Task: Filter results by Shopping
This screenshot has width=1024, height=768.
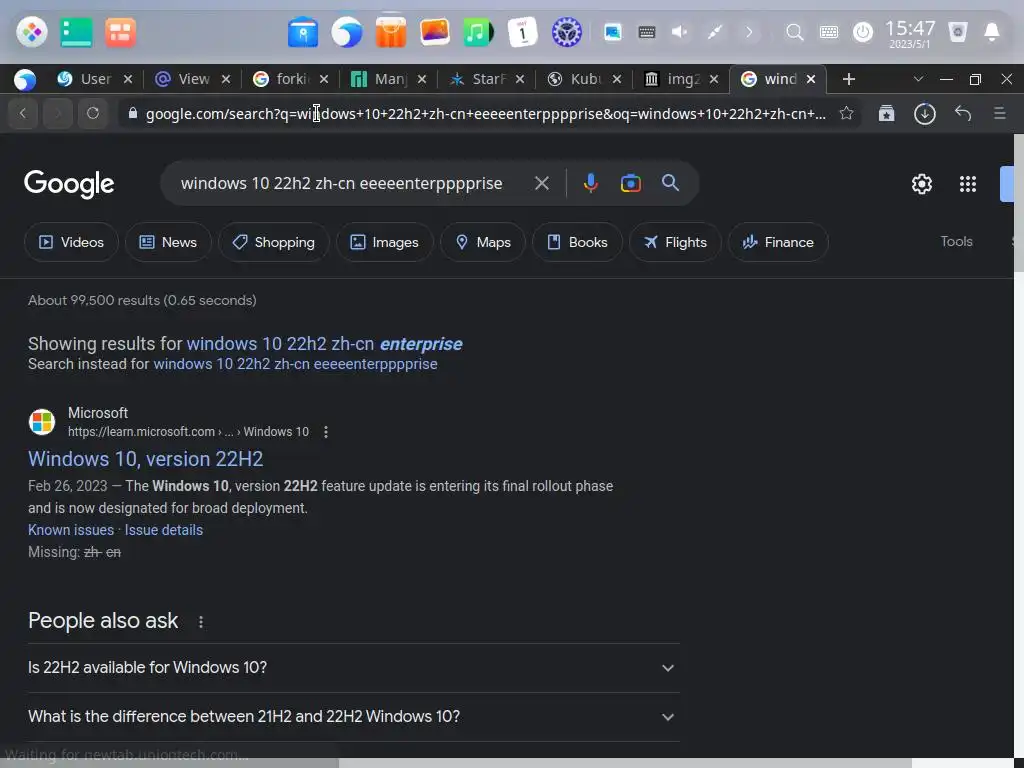Action: 274,242
